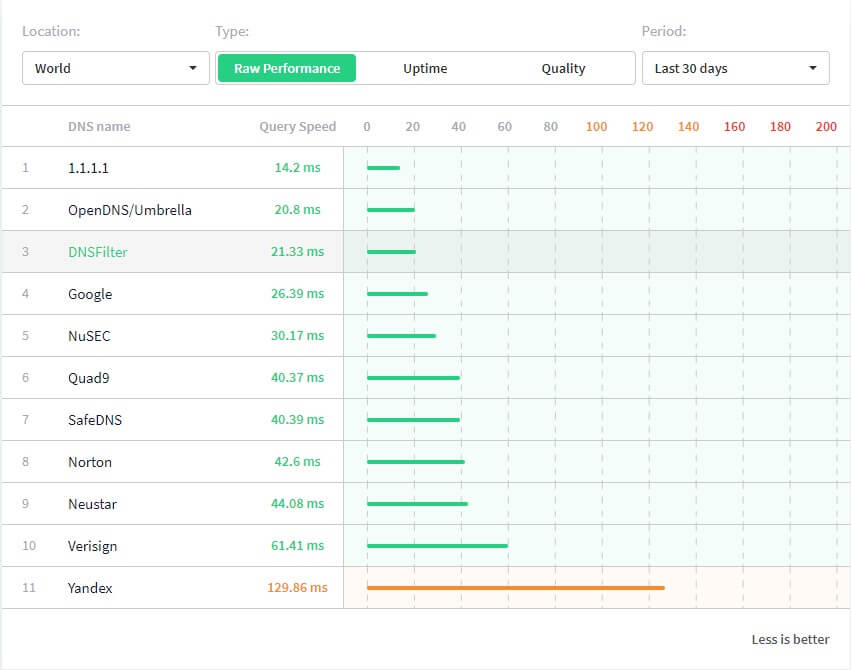The height and width of the screenshot is (670, 851).
Task: Switch to the Quality tab
Action: tap(563, 68)
